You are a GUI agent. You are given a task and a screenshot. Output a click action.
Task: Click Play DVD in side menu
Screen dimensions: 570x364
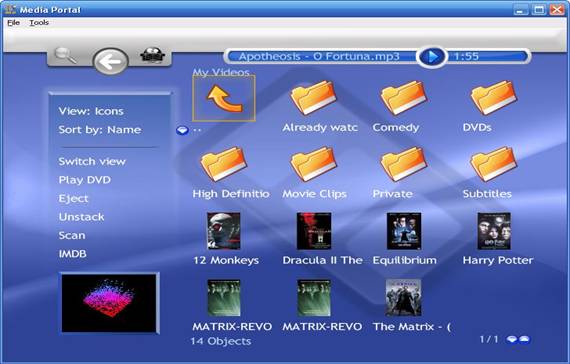coord(85,180)
